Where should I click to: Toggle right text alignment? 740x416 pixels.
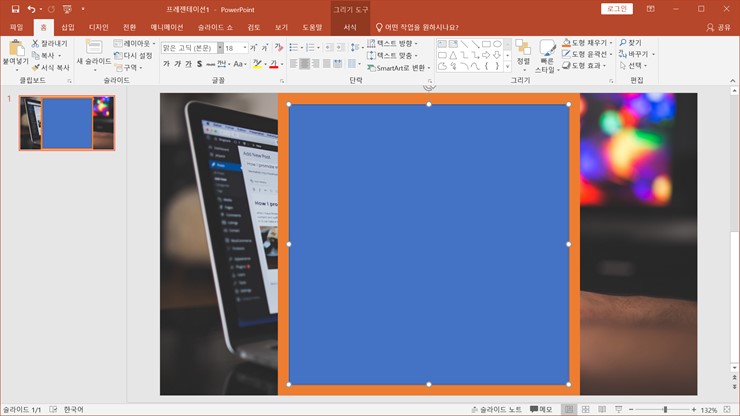(315, 64)
